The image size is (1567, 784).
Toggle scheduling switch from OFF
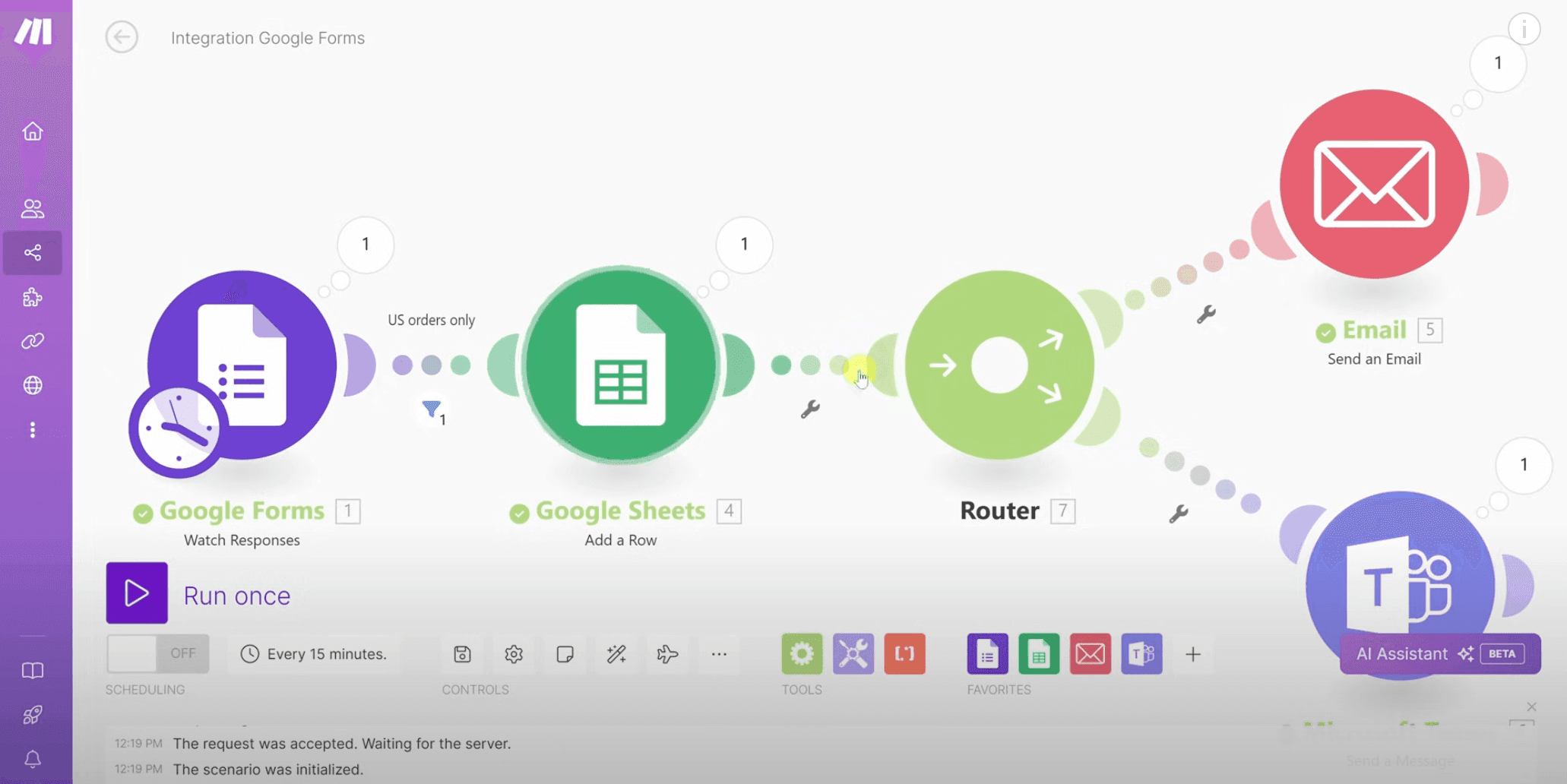tap(157, 654)
